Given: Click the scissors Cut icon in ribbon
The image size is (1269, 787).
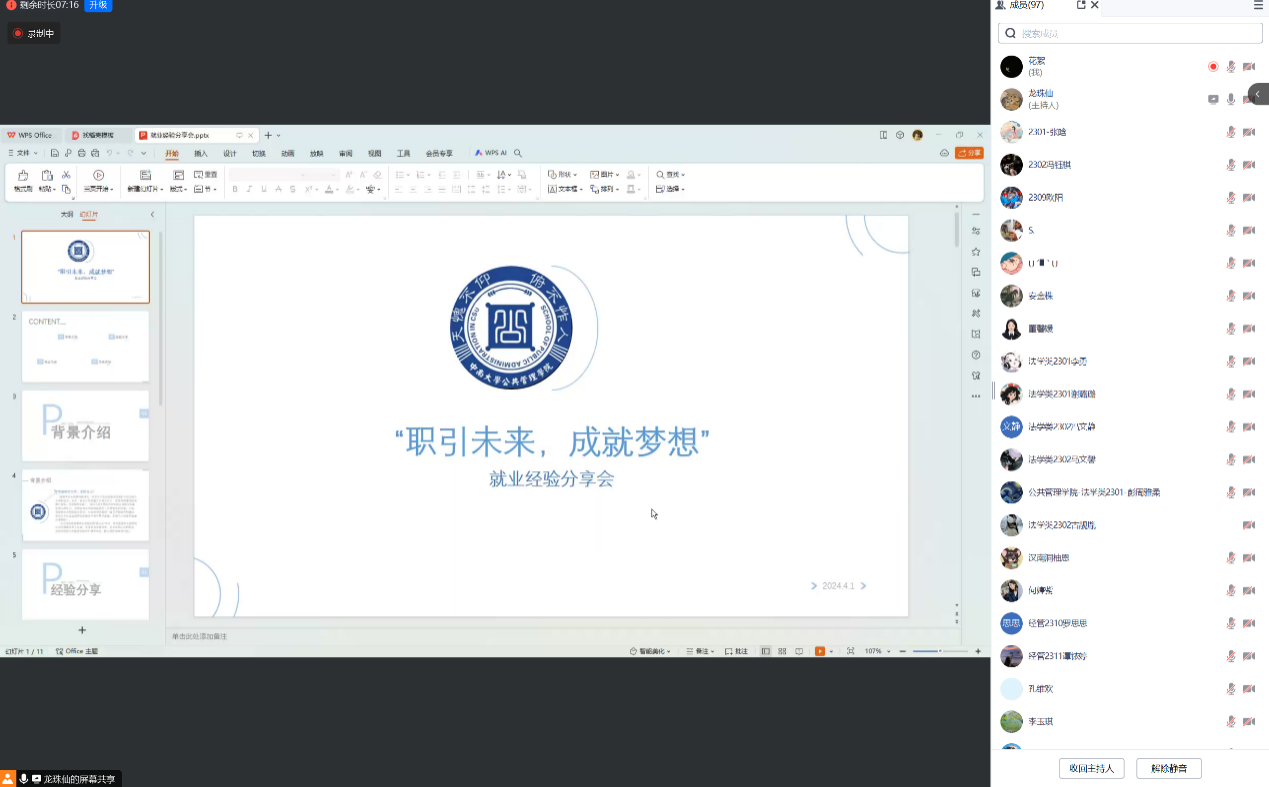Looking at the screenshot, I should point(66,174).
